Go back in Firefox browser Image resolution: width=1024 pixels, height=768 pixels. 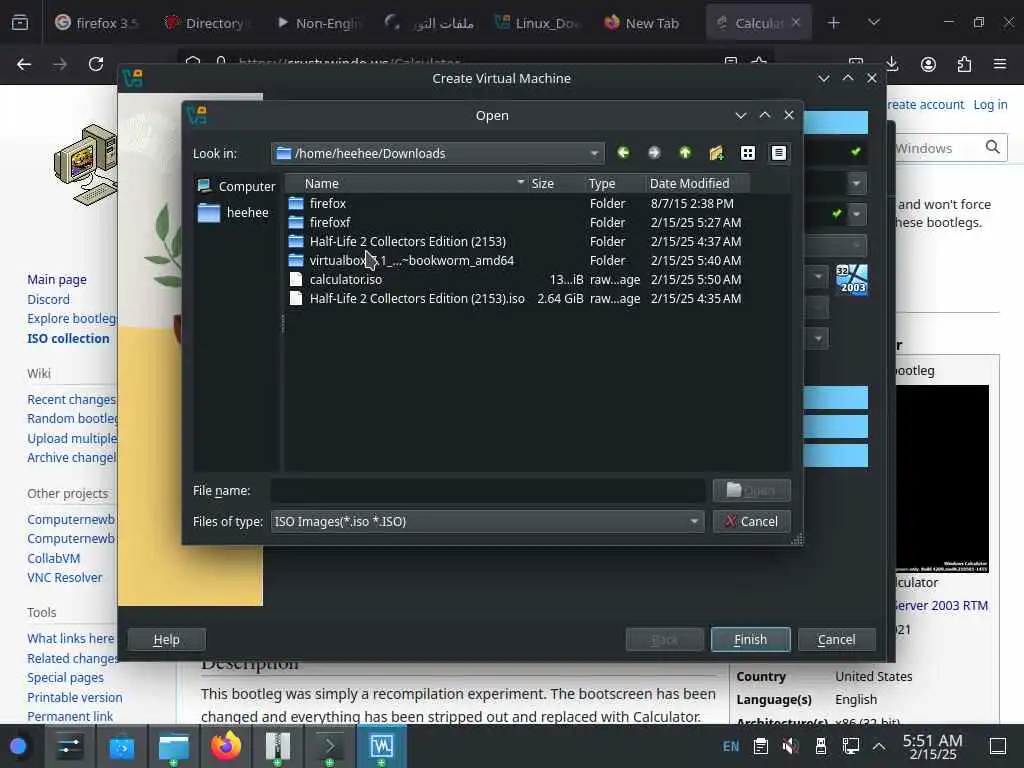[24, 64]
